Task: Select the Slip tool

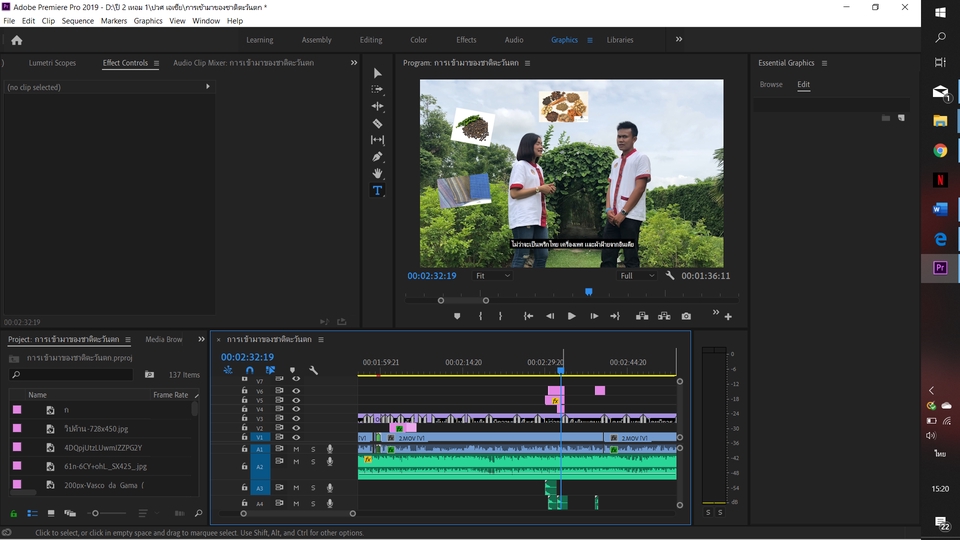Action: tap(377, 140)
